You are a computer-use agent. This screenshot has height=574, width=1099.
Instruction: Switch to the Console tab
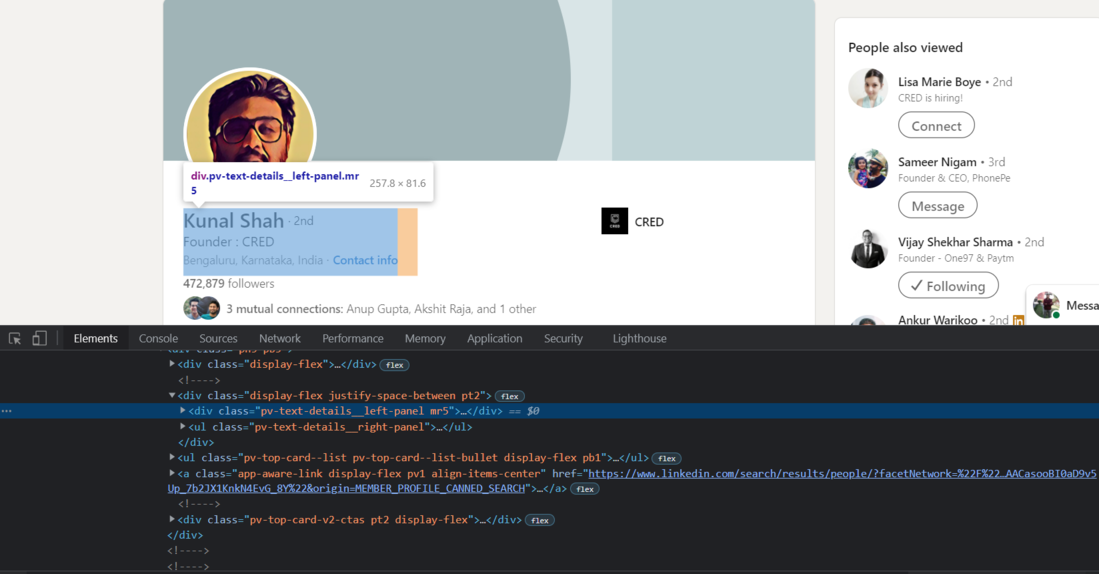pos(158,339)
